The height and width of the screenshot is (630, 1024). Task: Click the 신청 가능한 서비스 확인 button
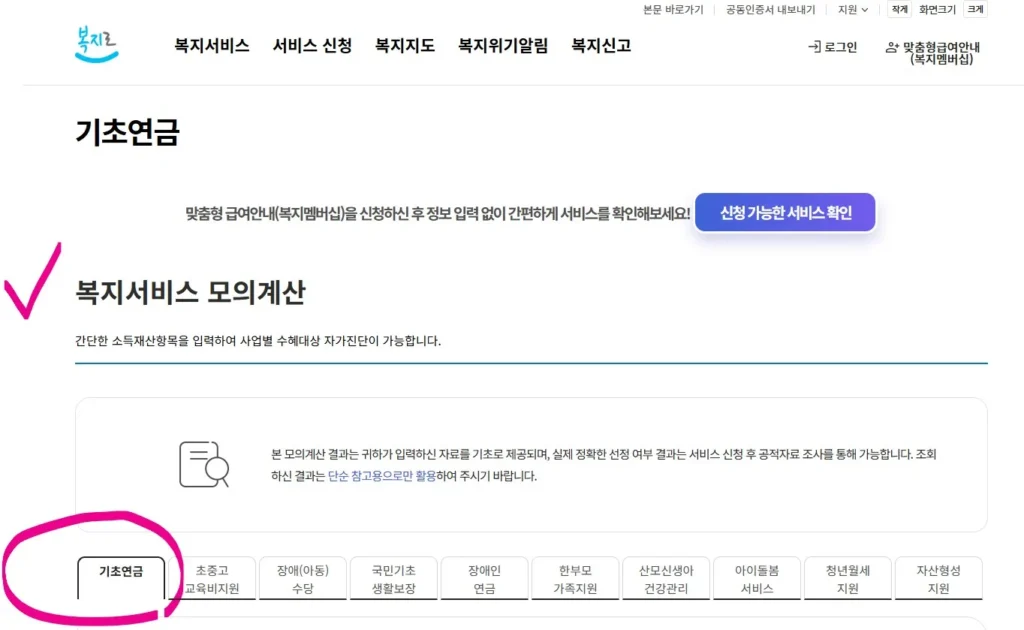[x=785, y=212]
